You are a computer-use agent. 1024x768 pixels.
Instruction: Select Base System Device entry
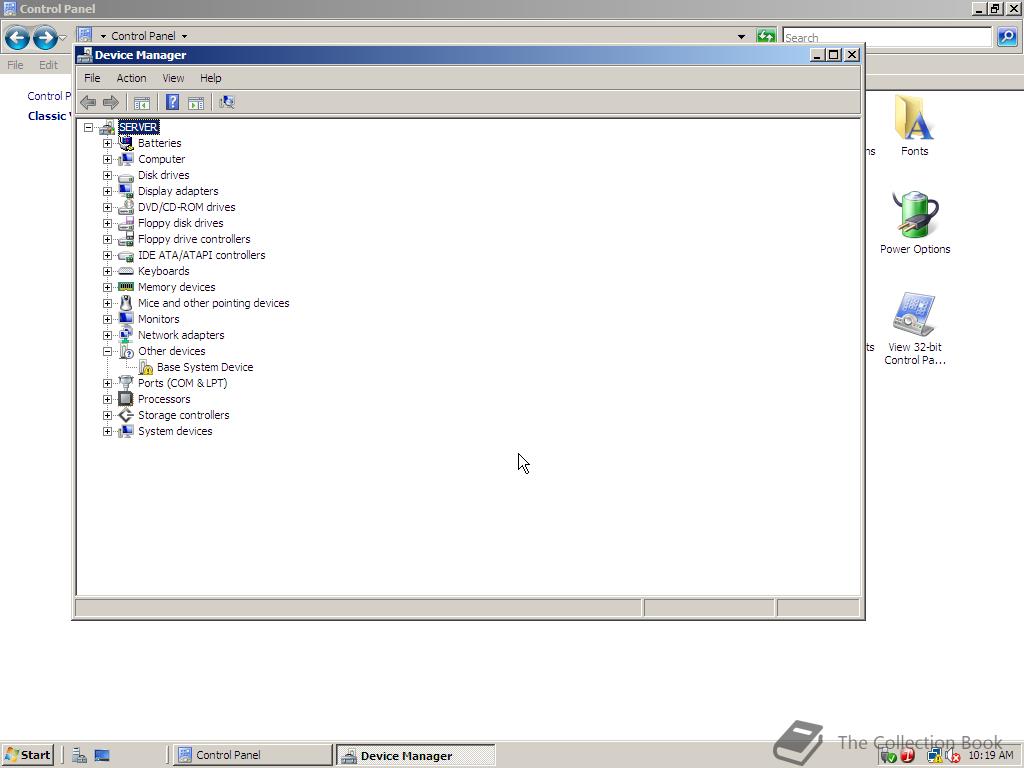[x=205, y=367]
